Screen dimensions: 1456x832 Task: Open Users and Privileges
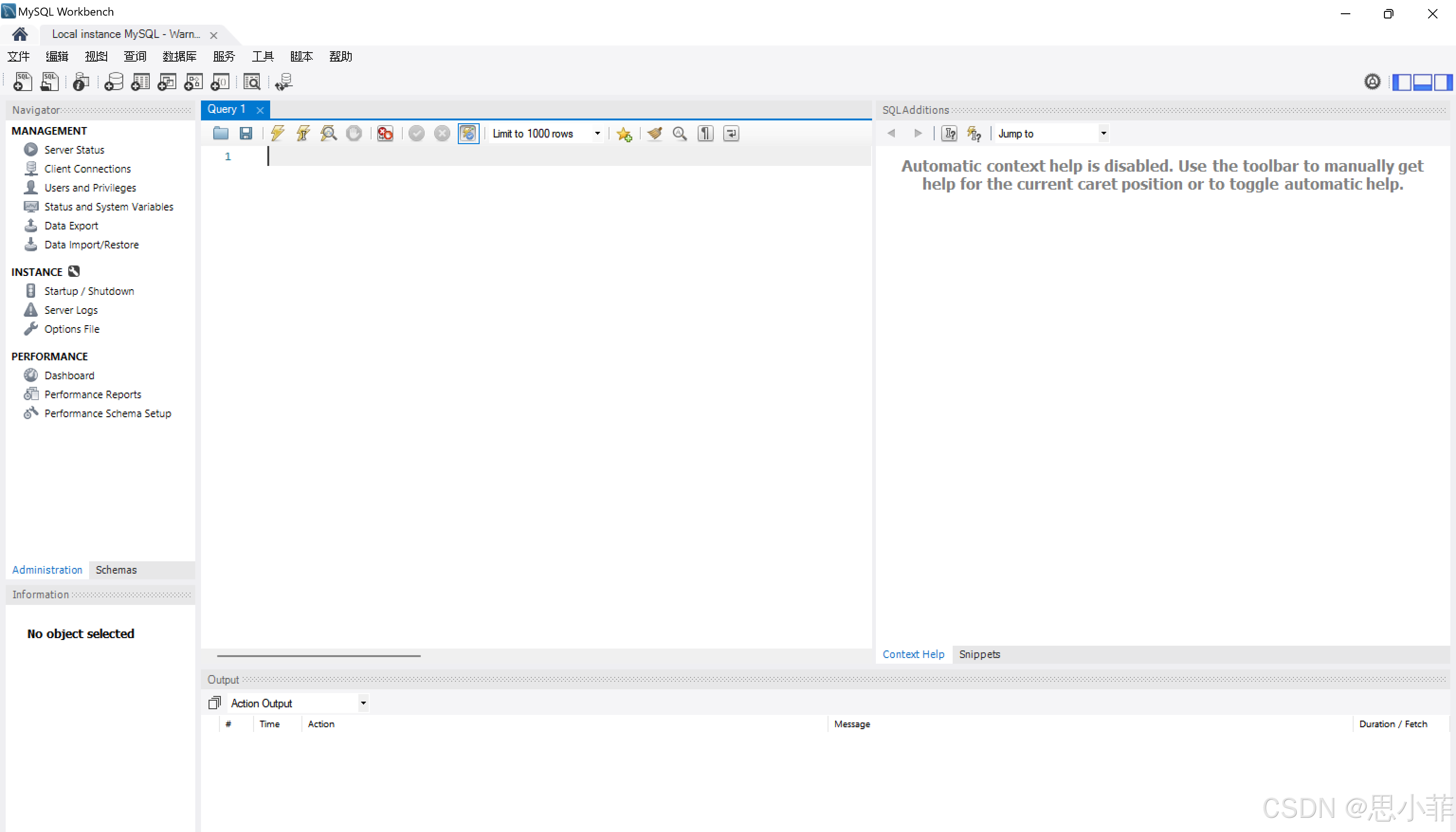(x=90, y=187)
